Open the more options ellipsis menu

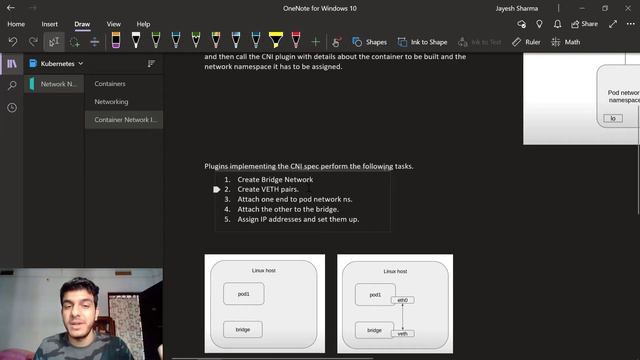[x=631, y=24]
